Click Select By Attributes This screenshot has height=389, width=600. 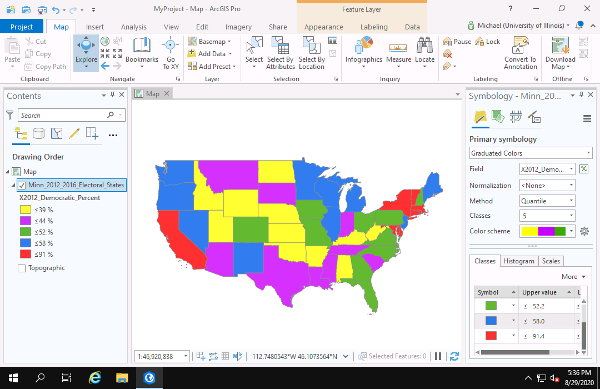point(280,53)
